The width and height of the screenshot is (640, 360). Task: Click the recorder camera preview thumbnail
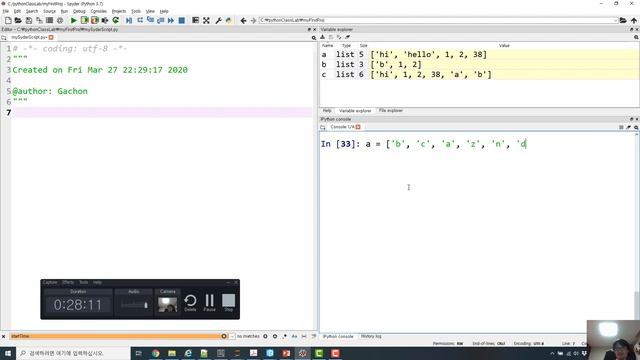[167, 304]
